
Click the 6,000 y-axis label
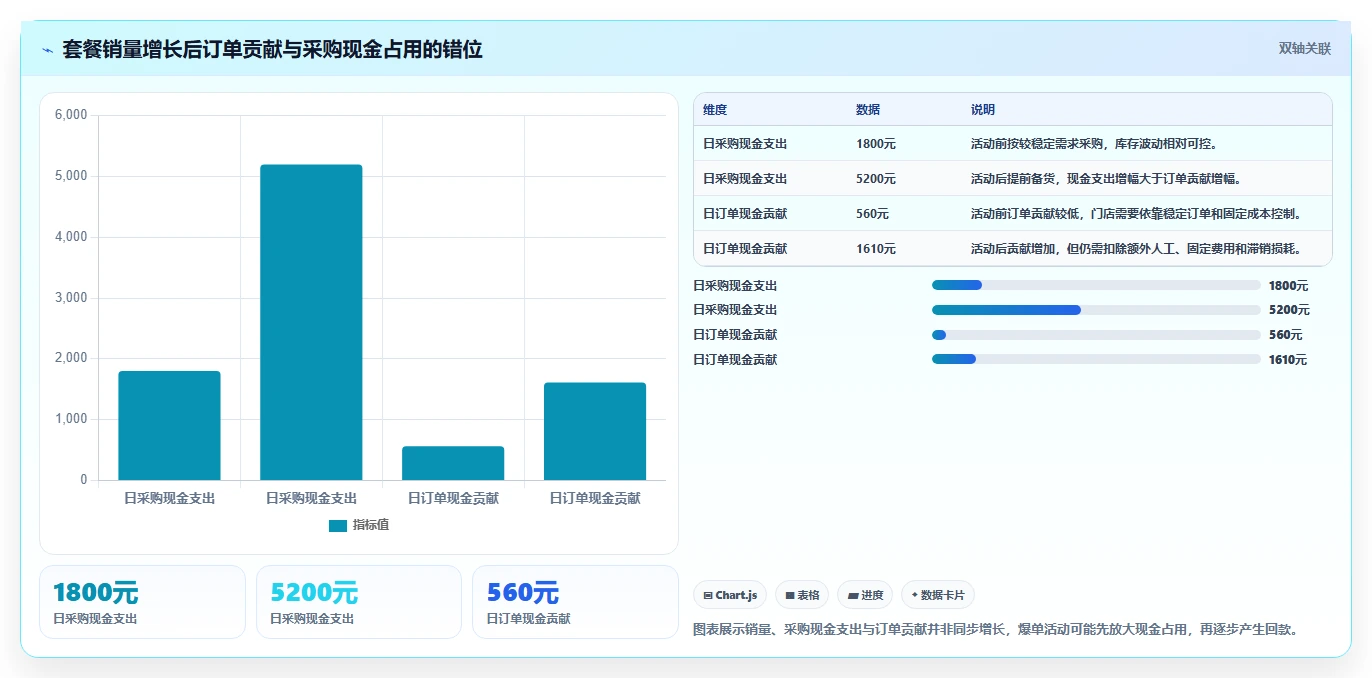point(70,115)
